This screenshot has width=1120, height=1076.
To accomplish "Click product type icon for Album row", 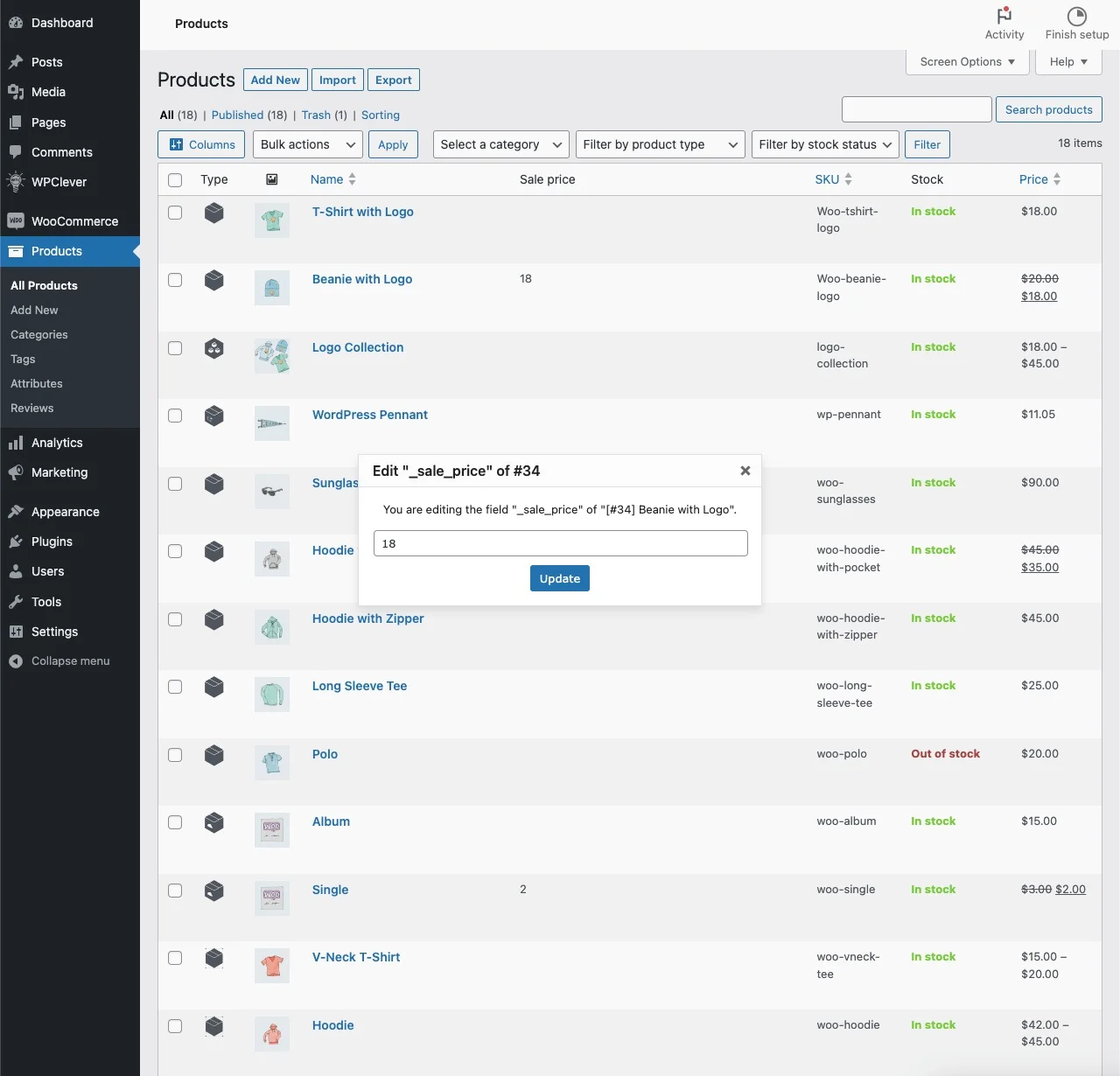I will (x=214, y=822).
